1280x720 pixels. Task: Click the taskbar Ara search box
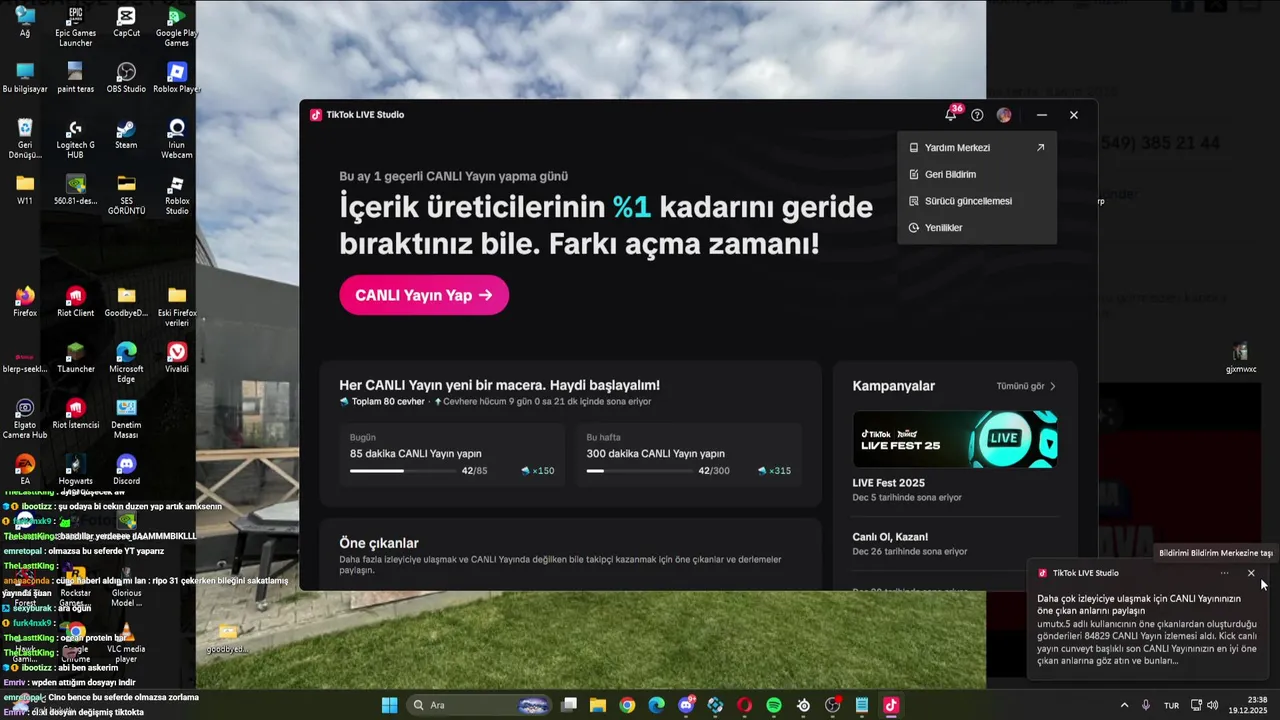tap(480, 705)
